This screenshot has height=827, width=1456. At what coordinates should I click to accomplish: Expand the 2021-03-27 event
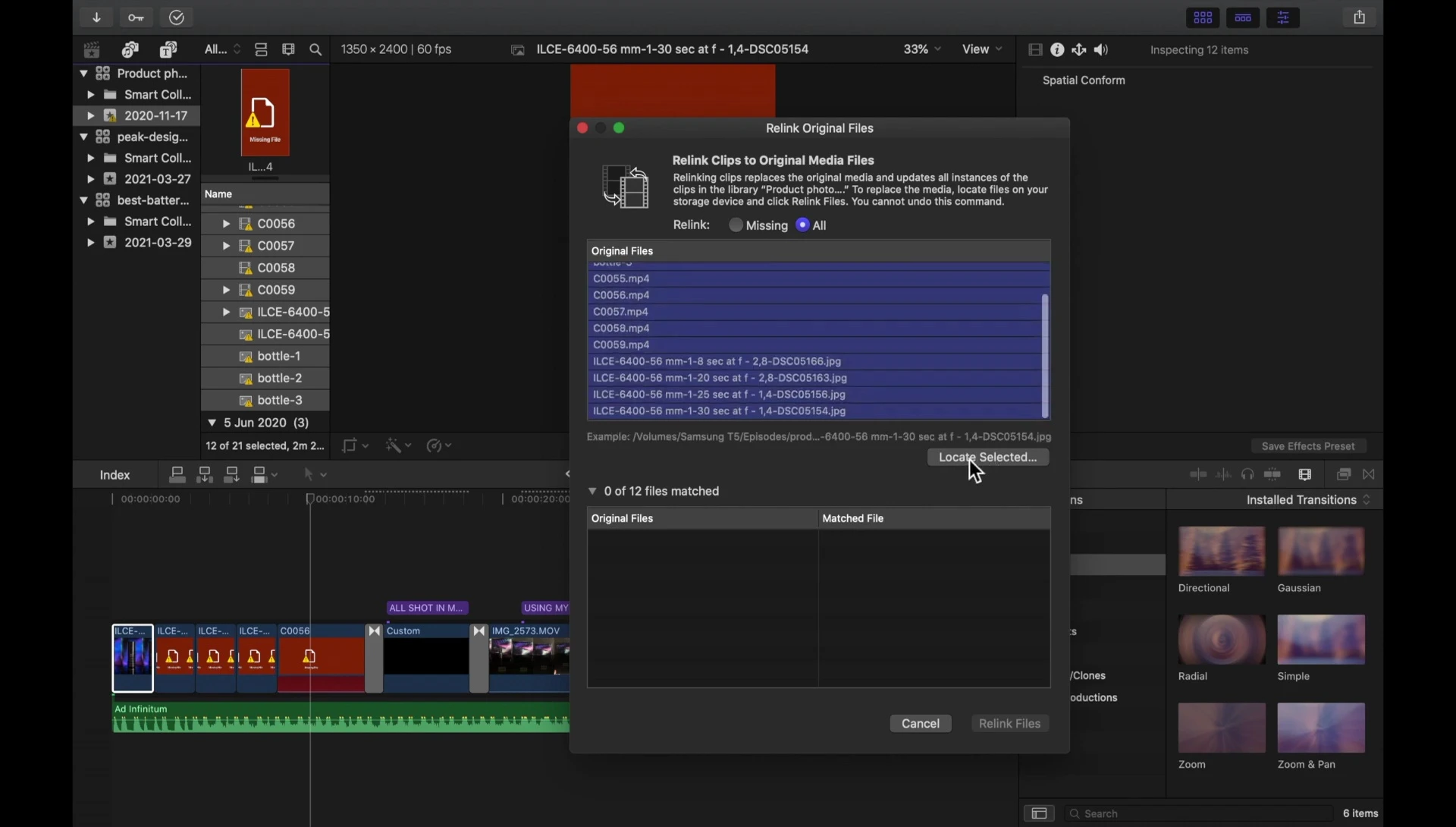90,180
